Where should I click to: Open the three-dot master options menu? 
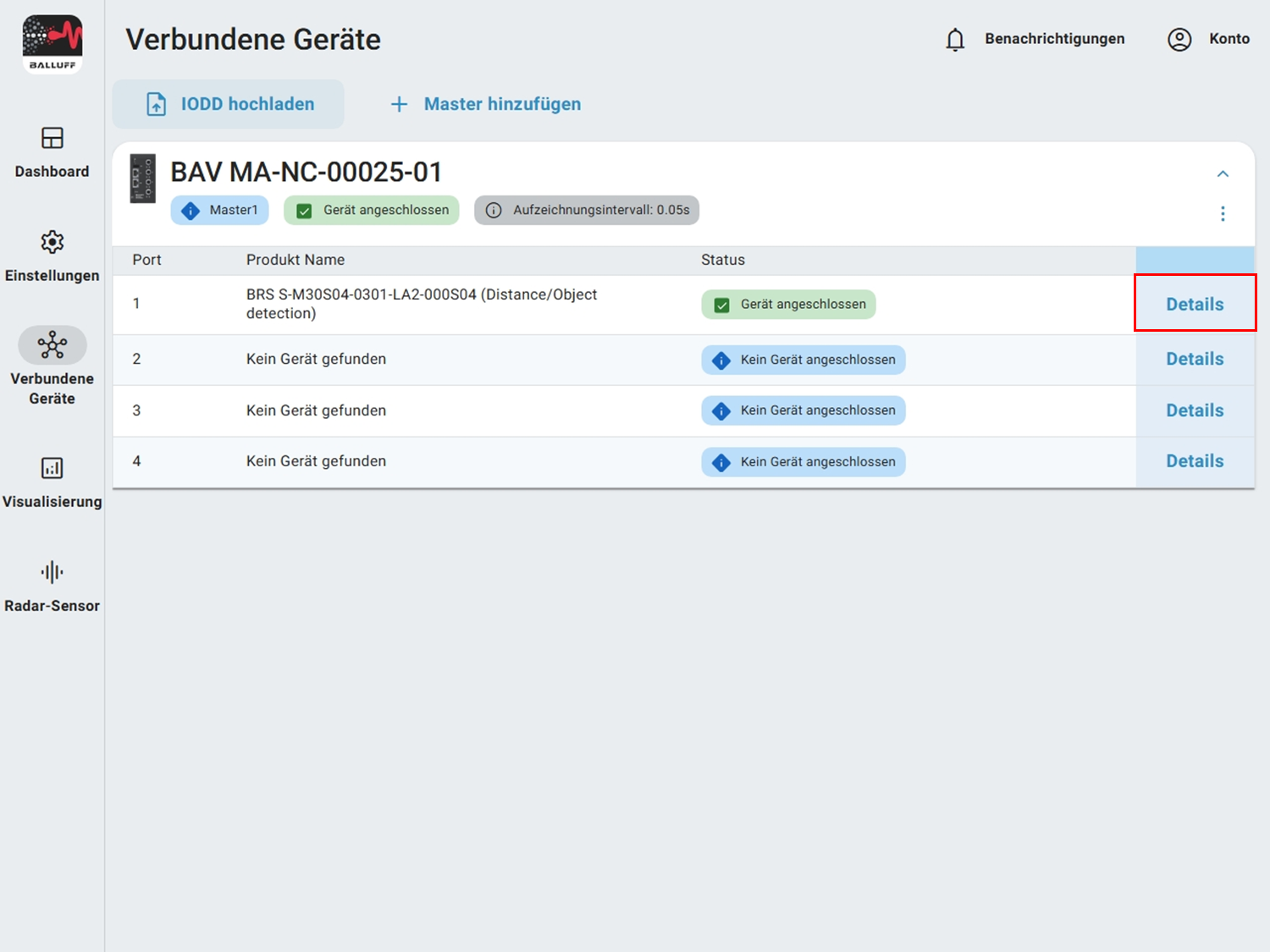coord(1223,213)
